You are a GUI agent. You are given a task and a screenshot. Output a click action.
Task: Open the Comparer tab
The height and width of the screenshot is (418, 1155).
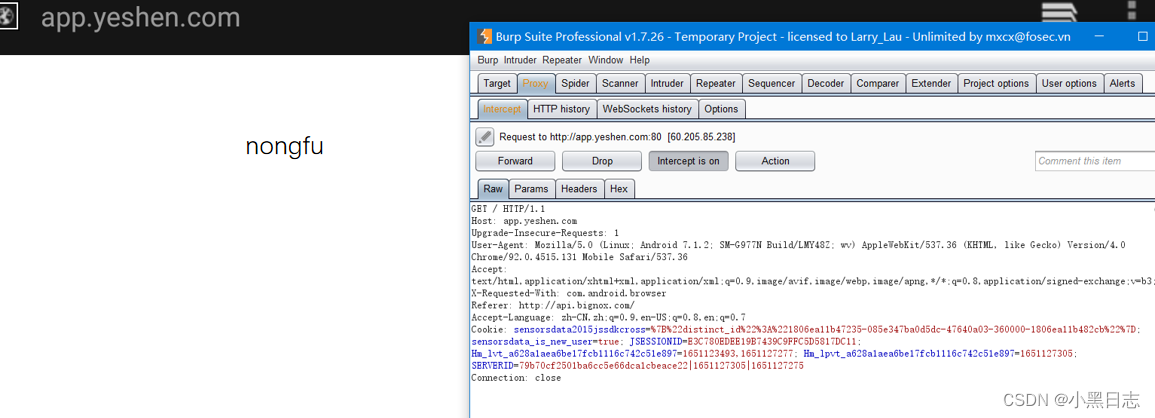pyautogui.click(x=877, y=83)
